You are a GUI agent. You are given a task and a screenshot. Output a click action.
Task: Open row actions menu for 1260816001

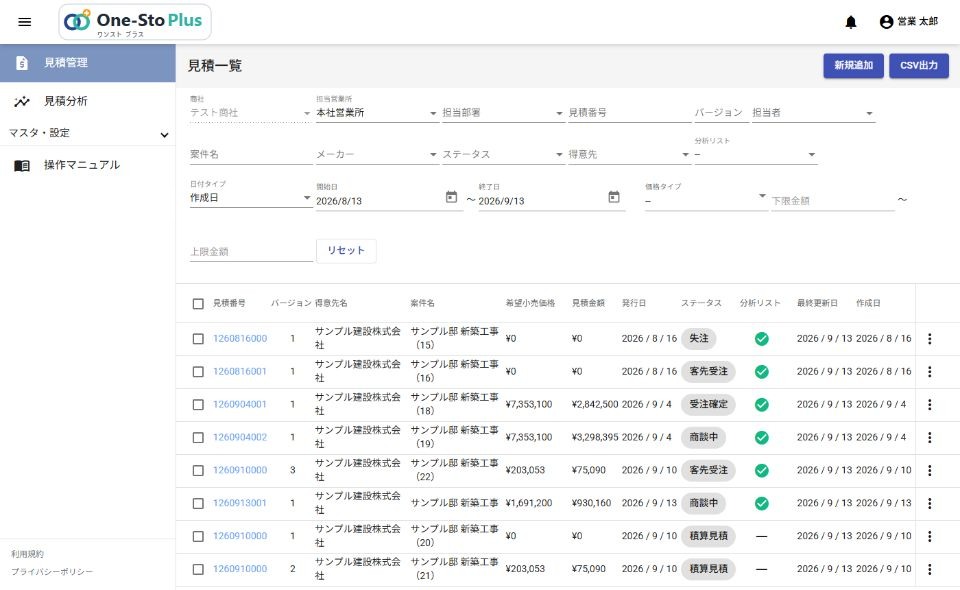point(929,372)
